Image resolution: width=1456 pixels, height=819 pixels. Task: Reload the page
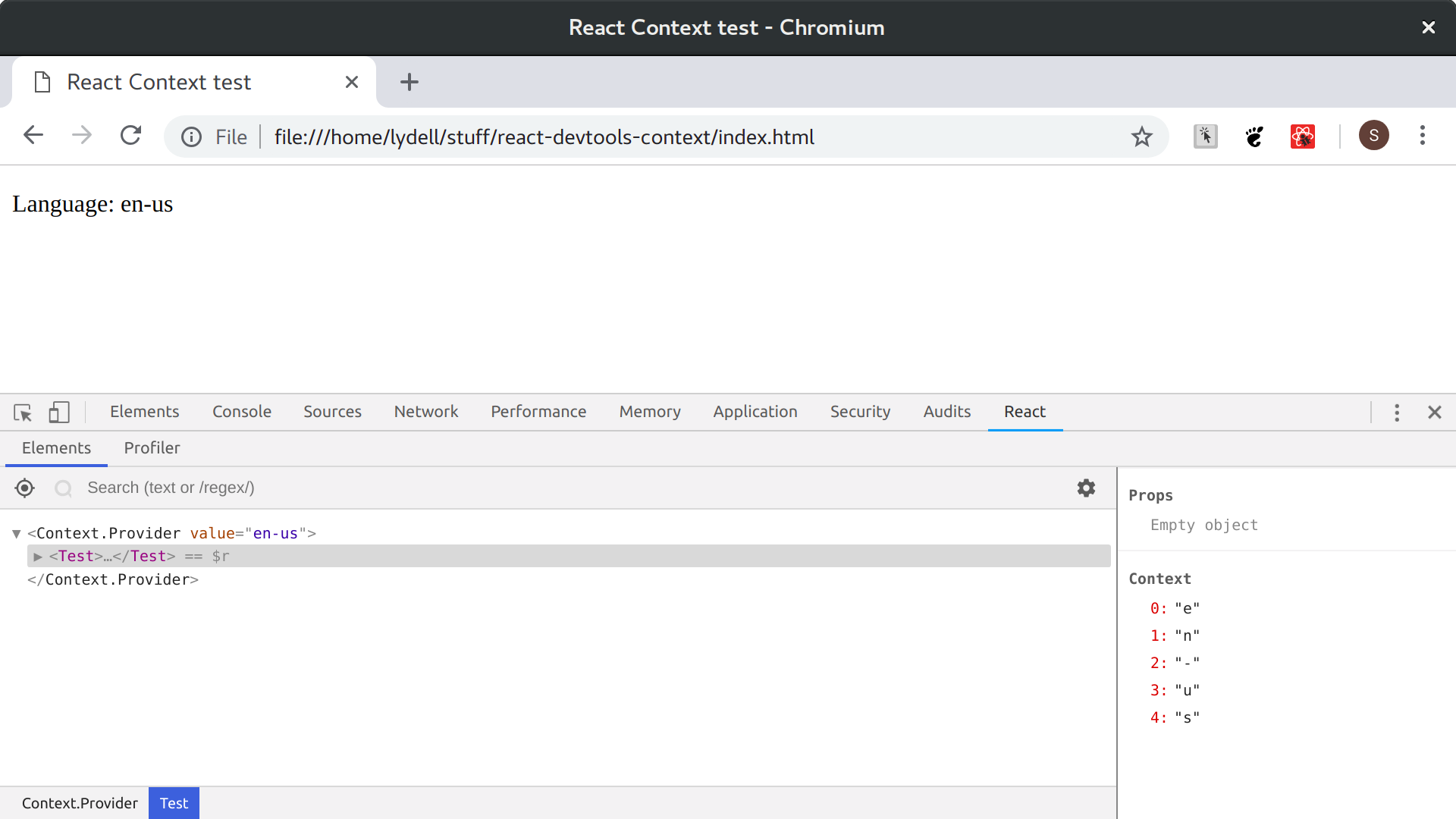click(130, 136)
